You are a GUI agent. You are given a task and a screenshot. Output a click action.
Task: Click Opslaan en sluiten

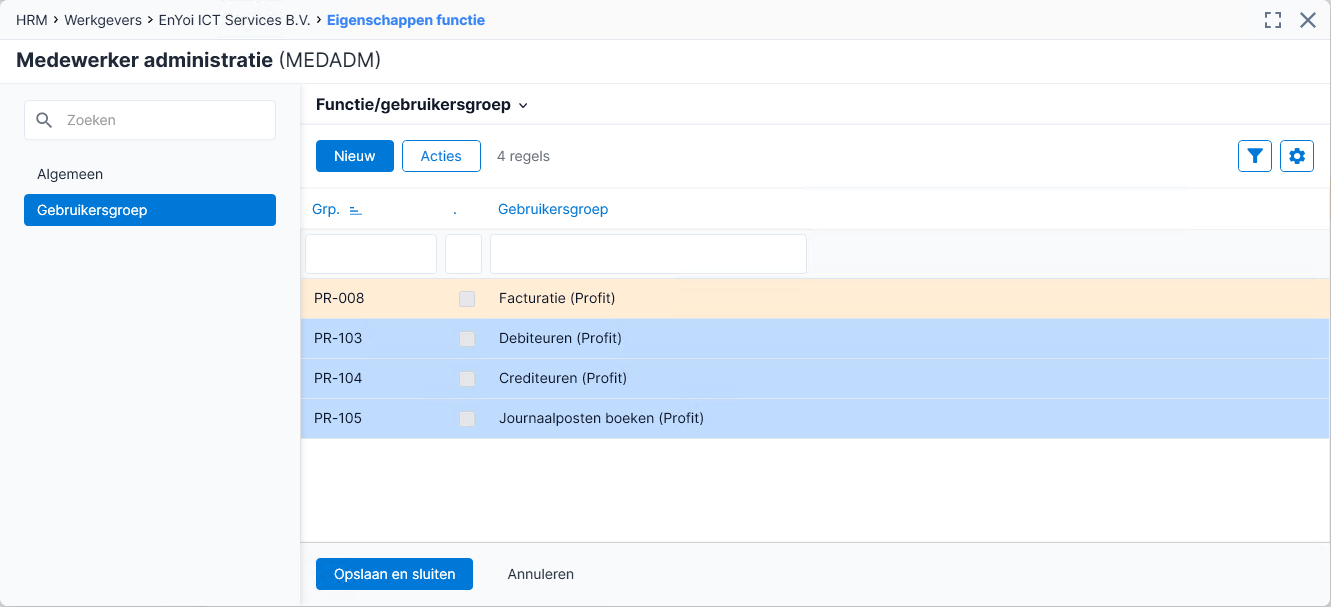(x=394, y=574)
